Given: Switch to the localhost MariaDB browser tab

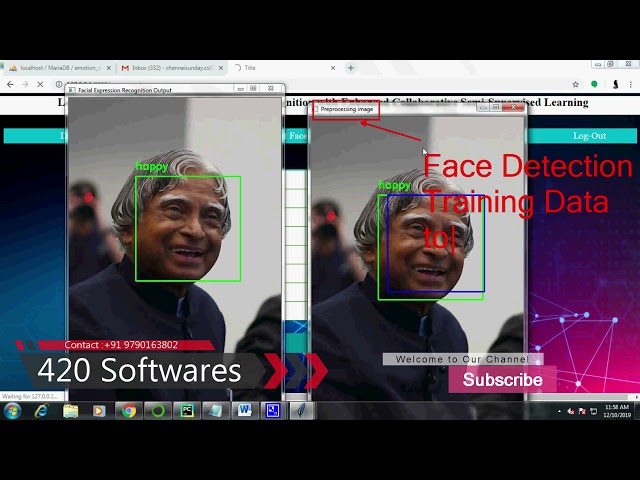Looking at the screenshot, I should pos(59,68).
